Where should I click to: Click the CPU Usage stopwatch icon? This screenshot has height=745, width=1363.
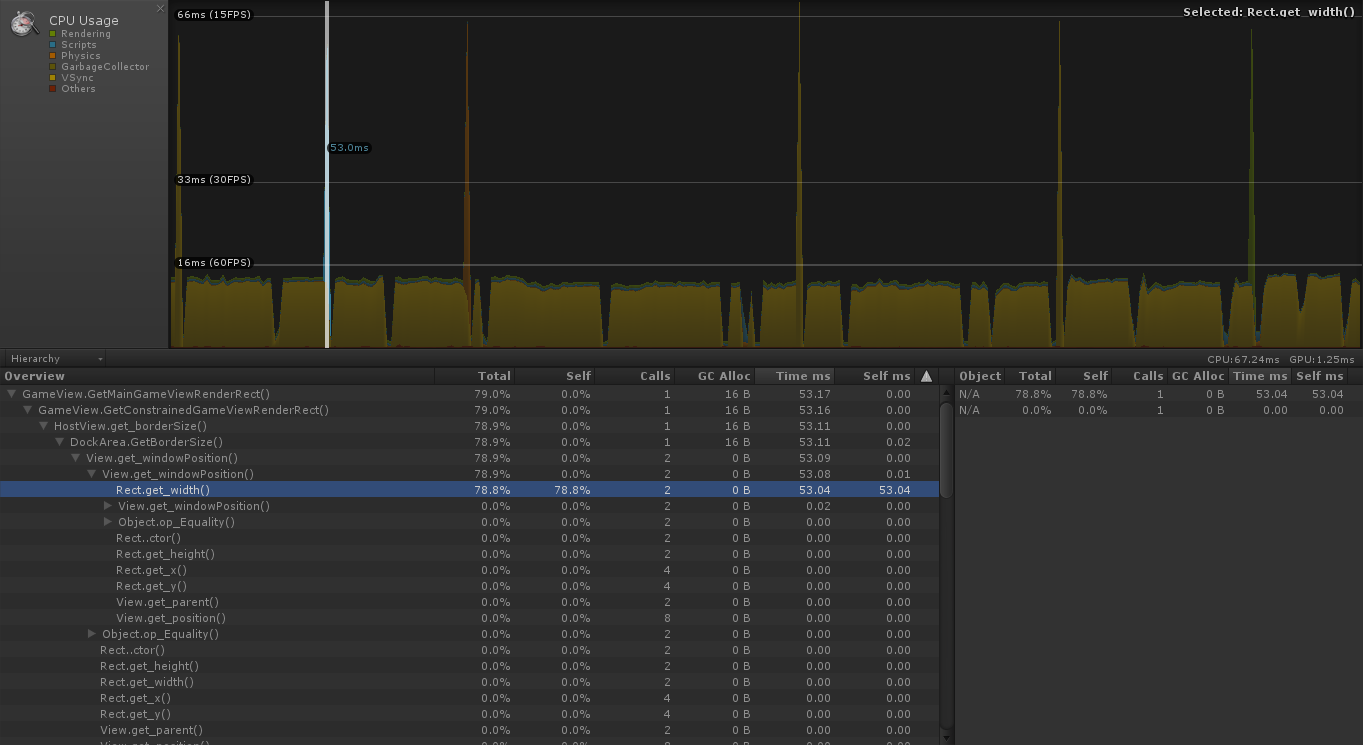point(25,22)
